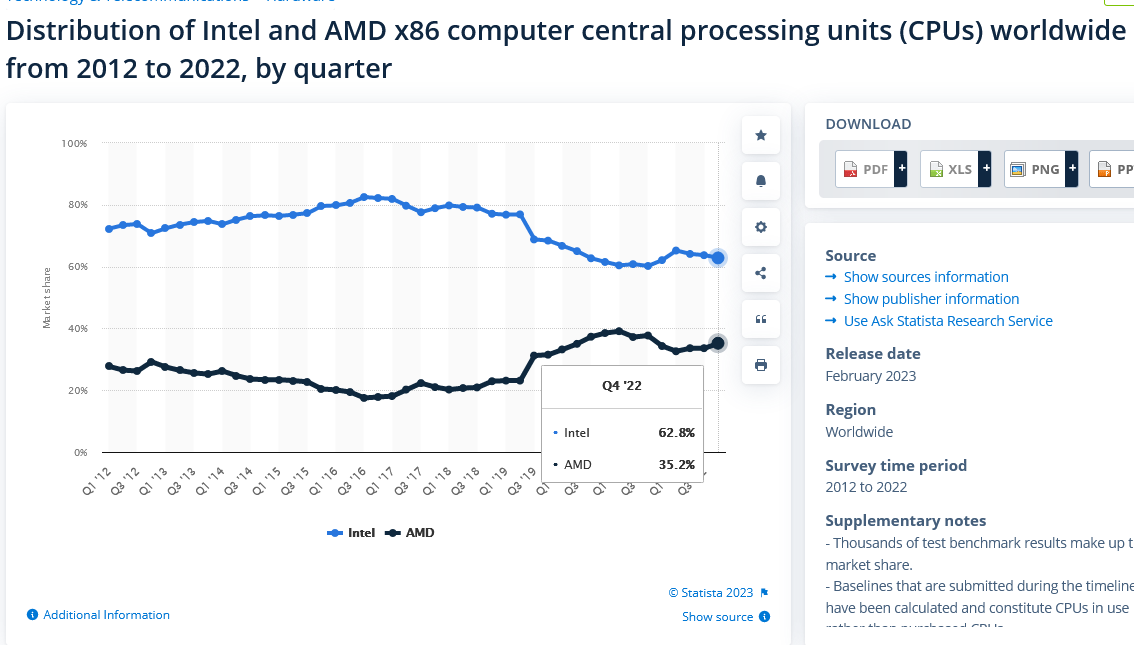Open citation options with the quote icon
The width and height of the screenshot is (1134, 645).
(x=760, y=318)
